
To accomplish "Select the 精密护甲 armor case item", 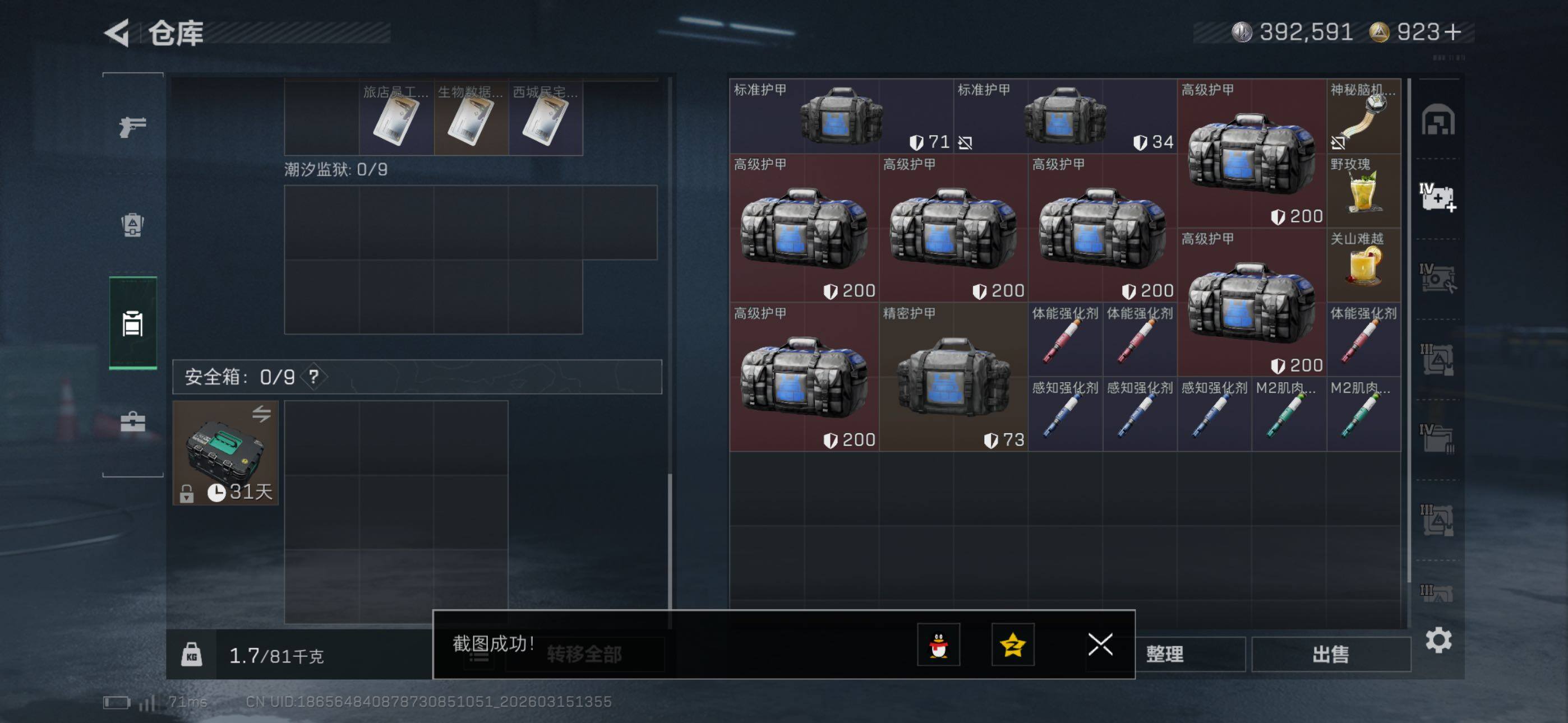I will 953,377.
